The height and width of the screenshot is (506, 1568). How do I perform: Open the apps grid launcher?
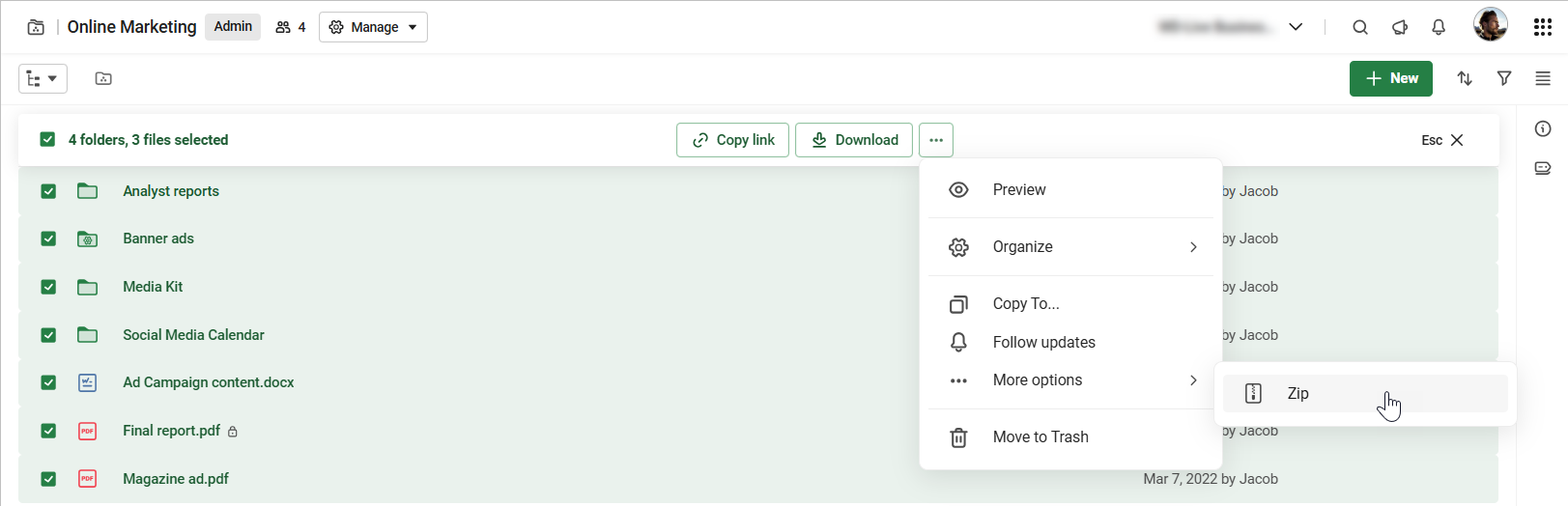pyautogui.click(x=1543, y=27)
